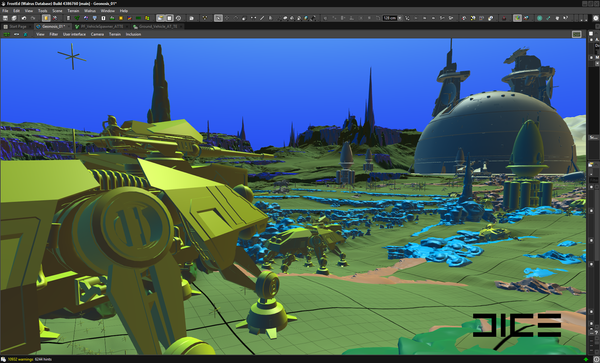The image size is (600, 363).
Task: Click the Save All icon next to Save
Action: pyautogui.click(x=14, y=18)
